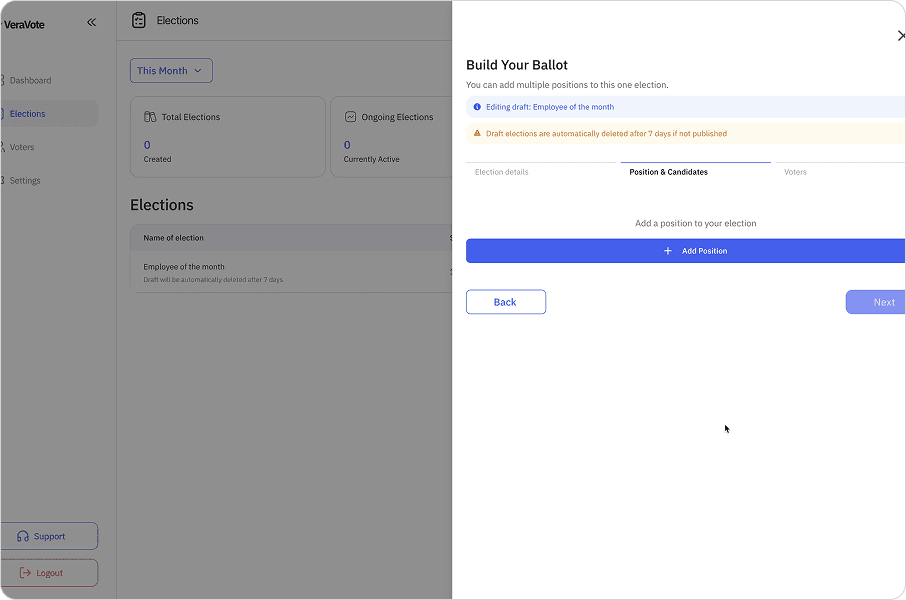Open Dashboard in the sidebar
The image size is (906, 600).
point(30,80)
